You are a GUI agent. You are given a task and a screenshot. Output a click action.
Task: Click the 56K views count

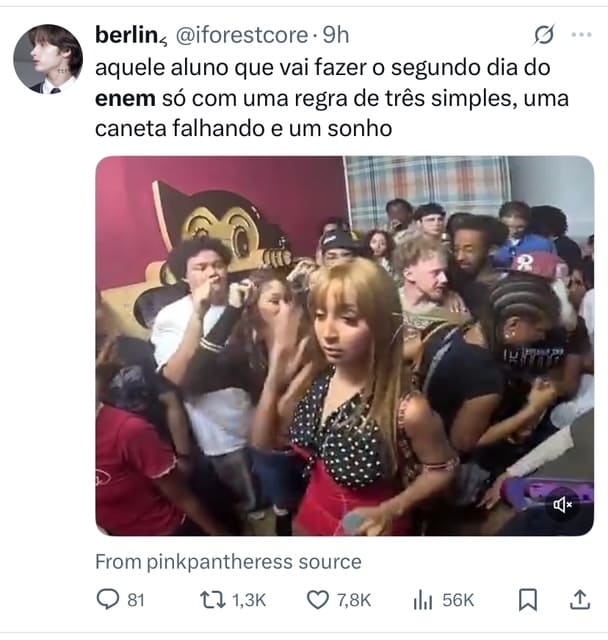(x=457, y=599)
